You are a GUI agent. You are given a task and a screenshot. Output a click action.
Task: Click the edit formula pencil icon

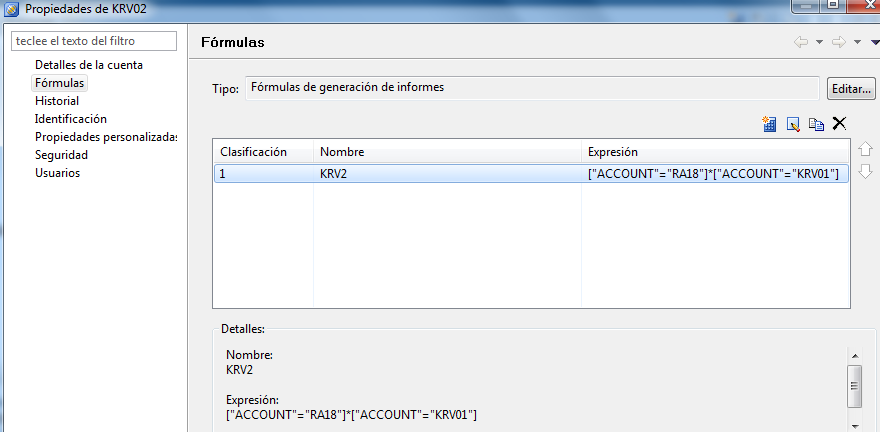click(793, 124)
